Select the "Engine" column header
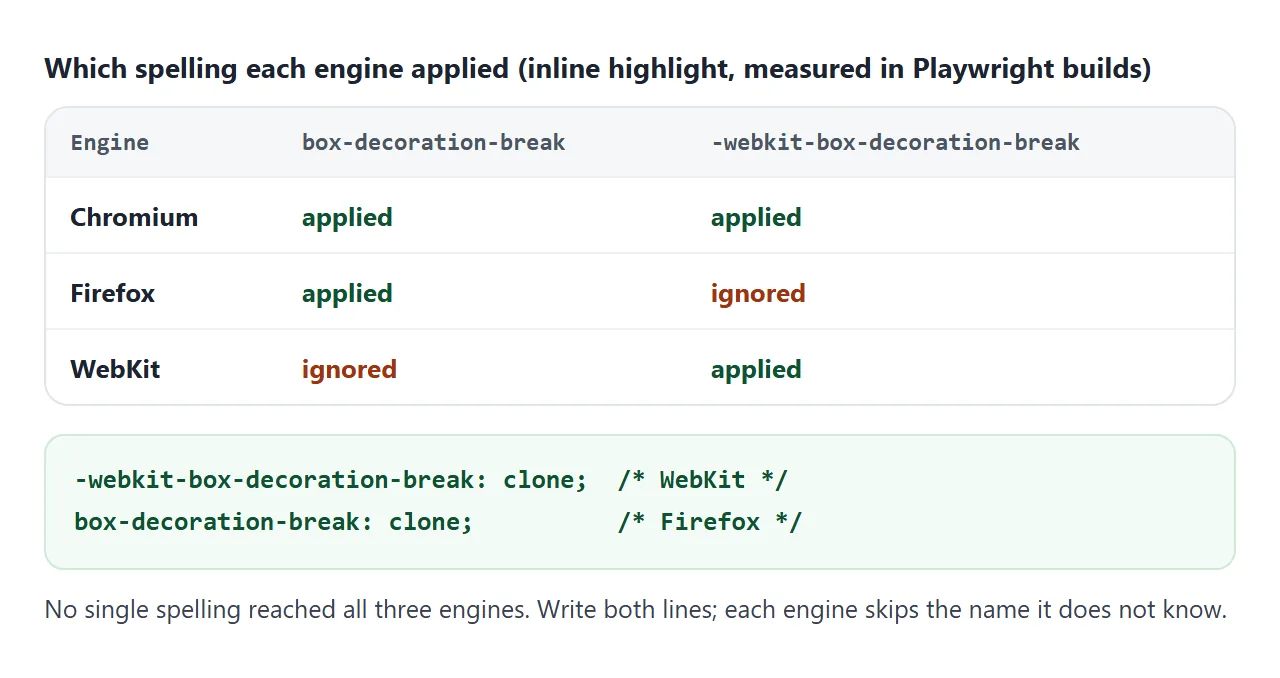Viewport: 1280px width, 678px height. click(109, 142)
